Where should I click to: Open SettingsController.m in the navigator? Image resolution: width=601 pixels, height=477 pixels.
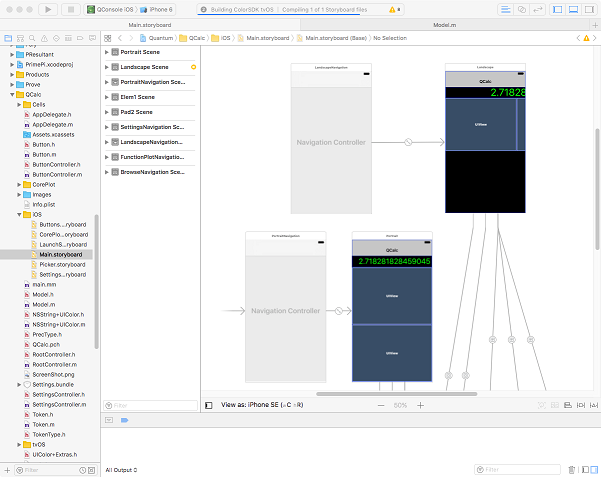coord(55,405)
